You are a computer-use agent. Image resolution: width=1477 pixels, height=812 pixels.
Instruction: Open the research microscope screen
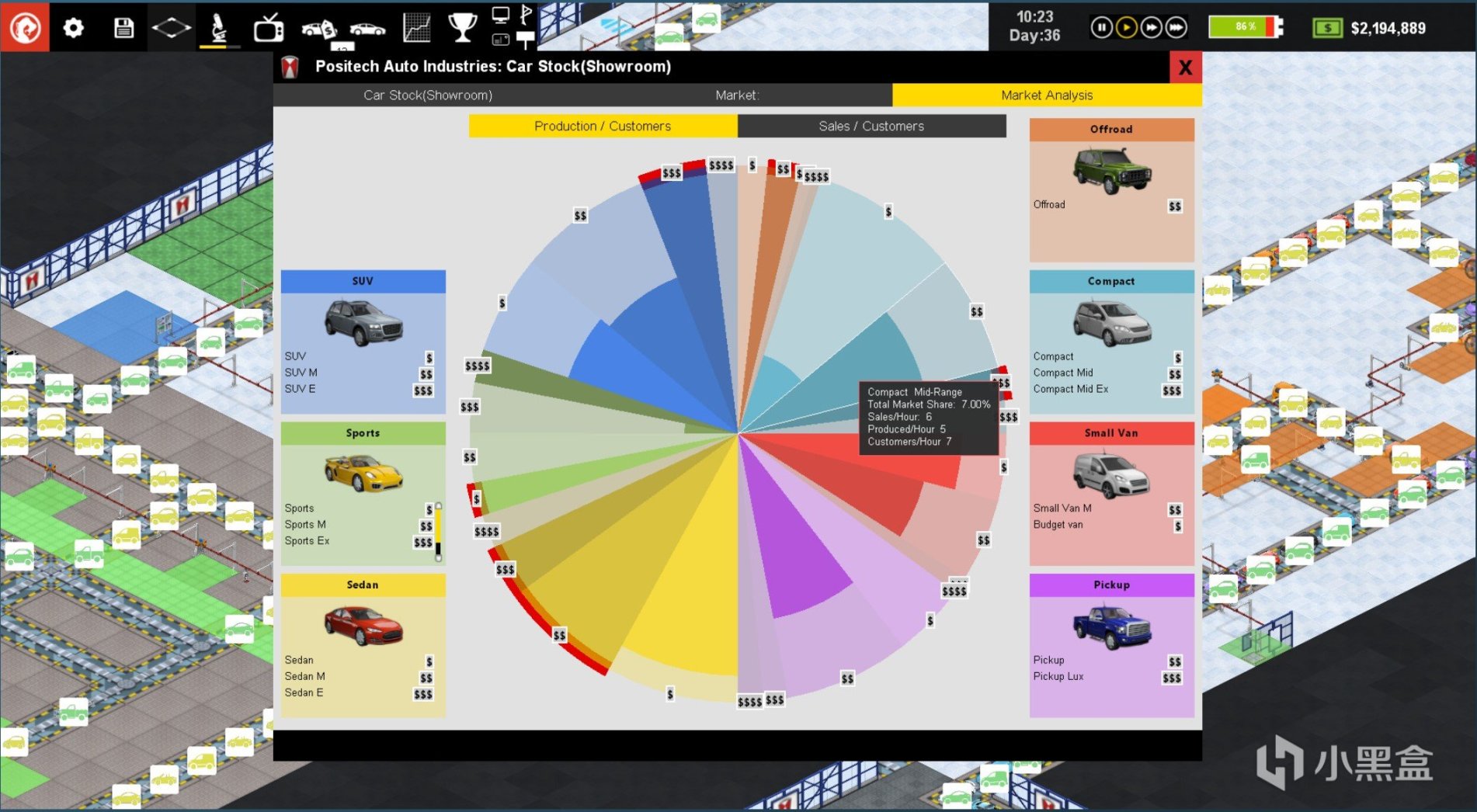coord(220,28)
